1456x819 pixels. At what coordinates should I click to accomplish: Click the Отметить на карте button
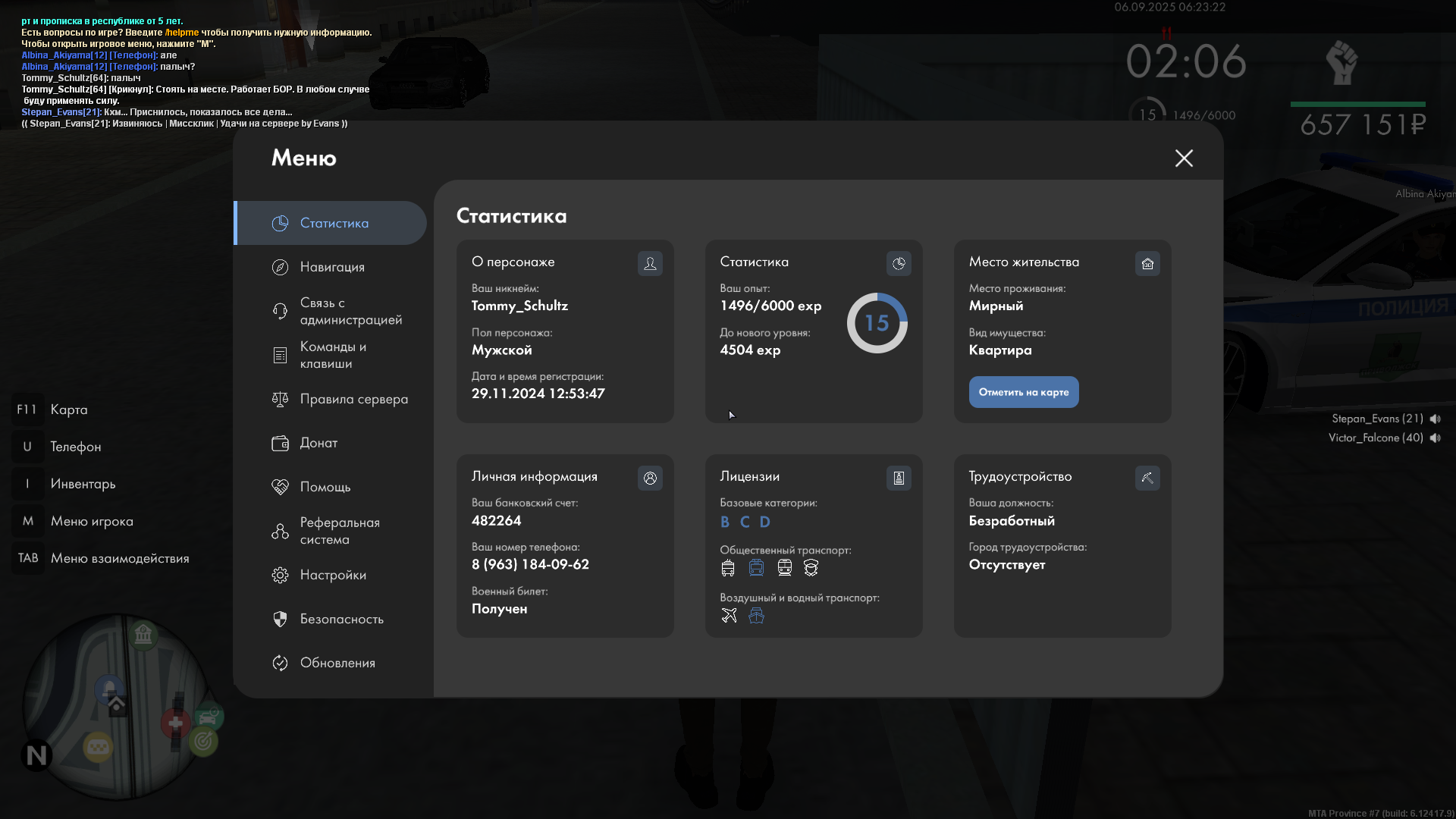[1024, 392]
